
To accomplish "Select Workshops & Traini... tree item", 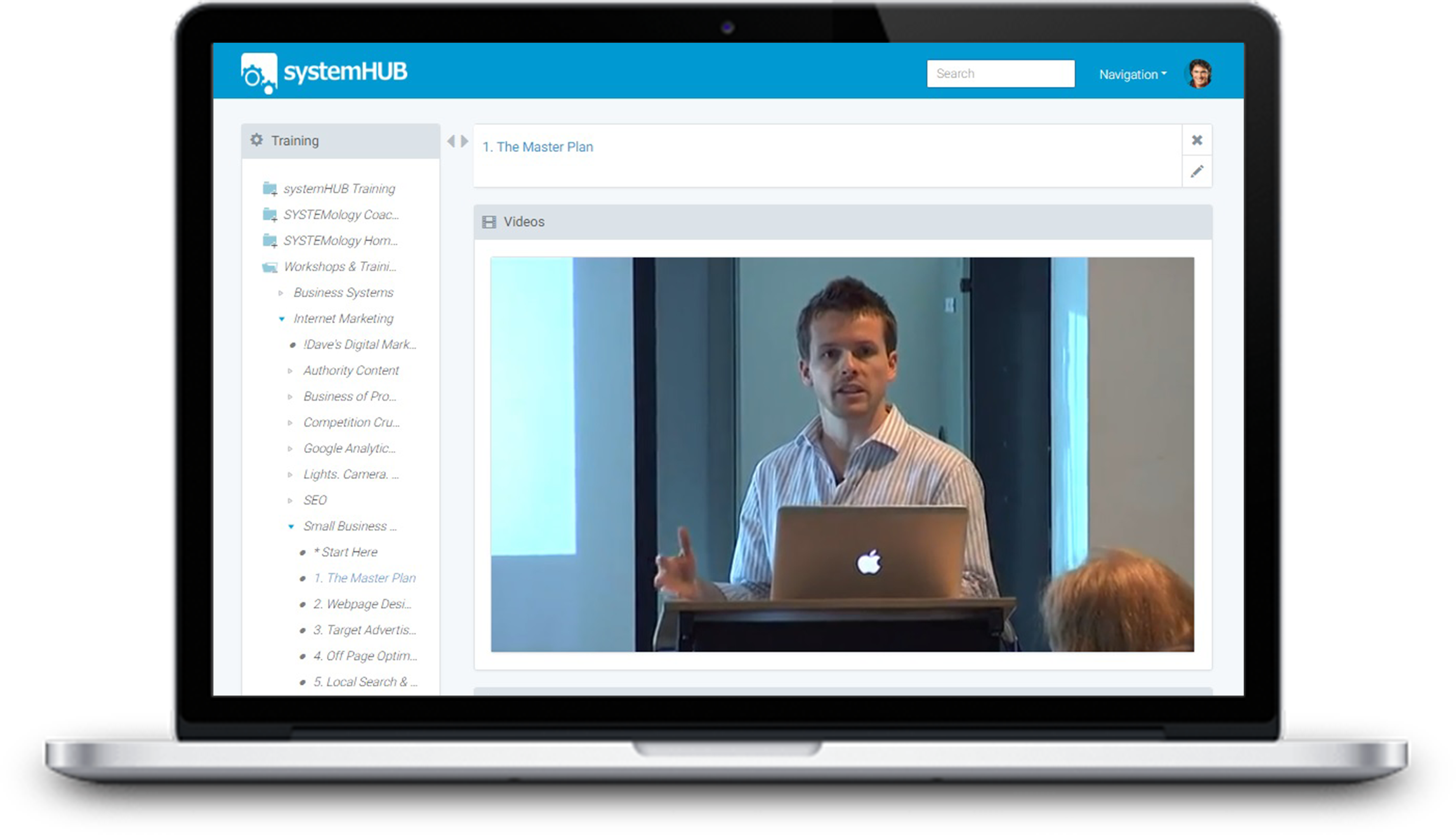I will (340, 267).
